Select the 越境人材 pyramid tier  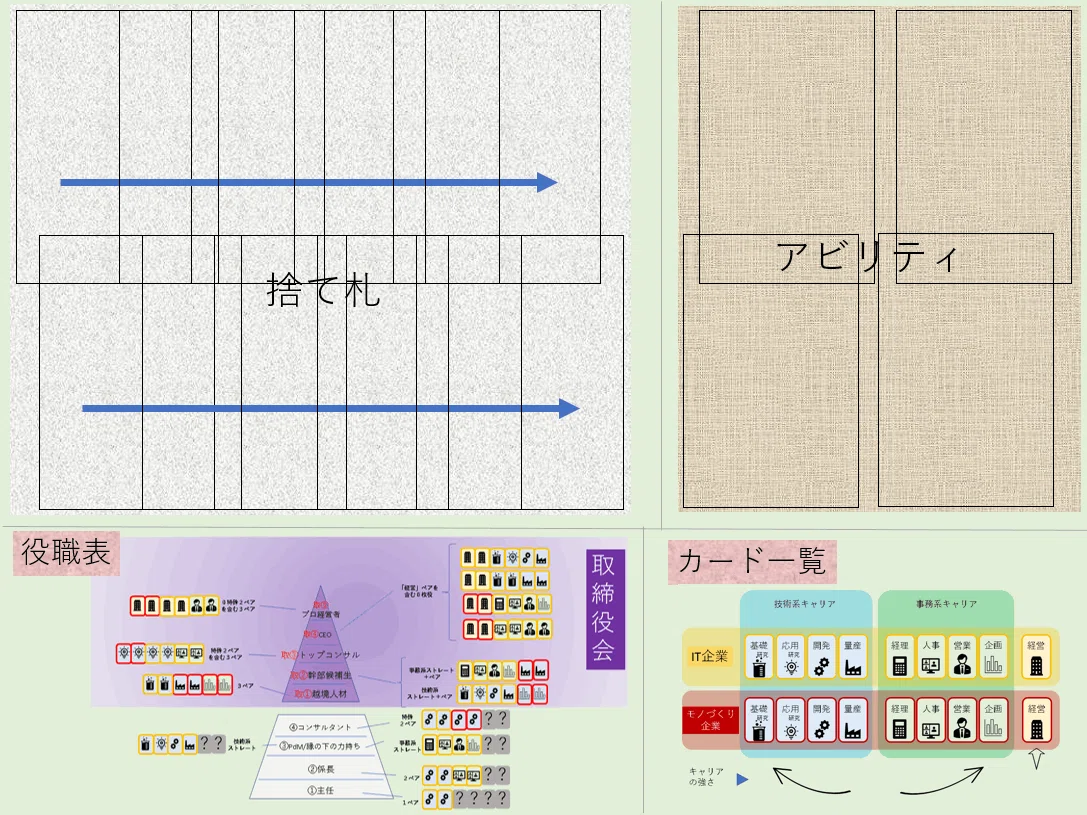(321, 694)
